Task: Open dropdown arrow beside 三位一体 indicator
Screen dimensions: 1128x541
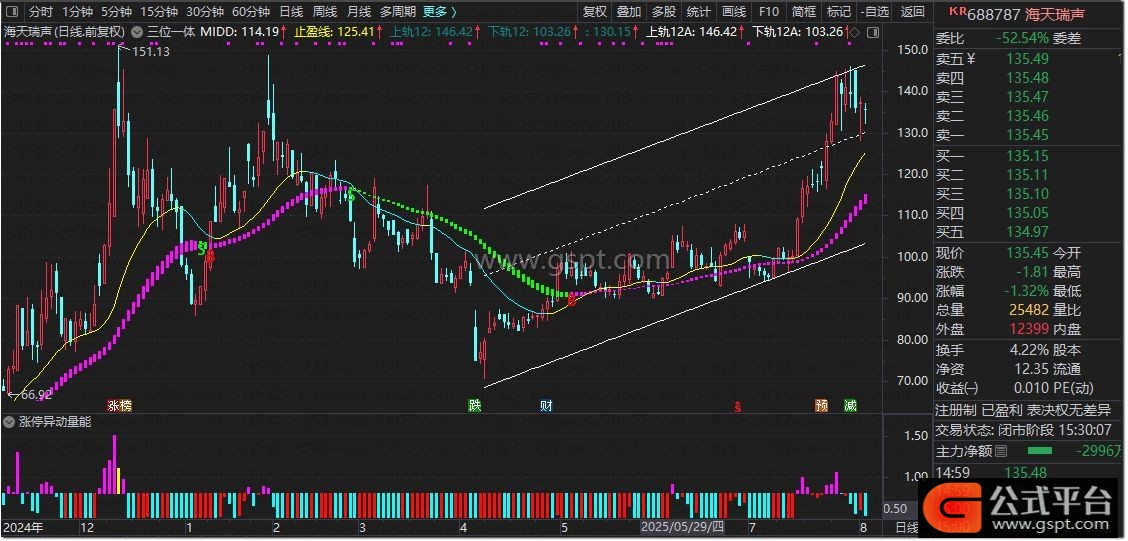Action: pos(138,32)
